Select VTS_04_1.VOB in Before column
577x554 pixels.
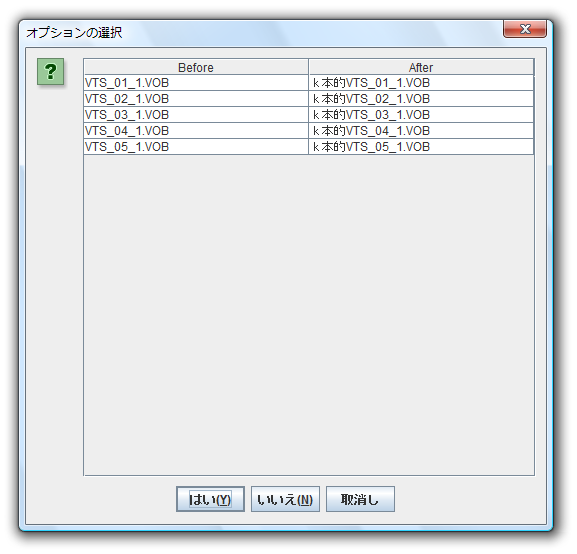click(x=196, y=131)
